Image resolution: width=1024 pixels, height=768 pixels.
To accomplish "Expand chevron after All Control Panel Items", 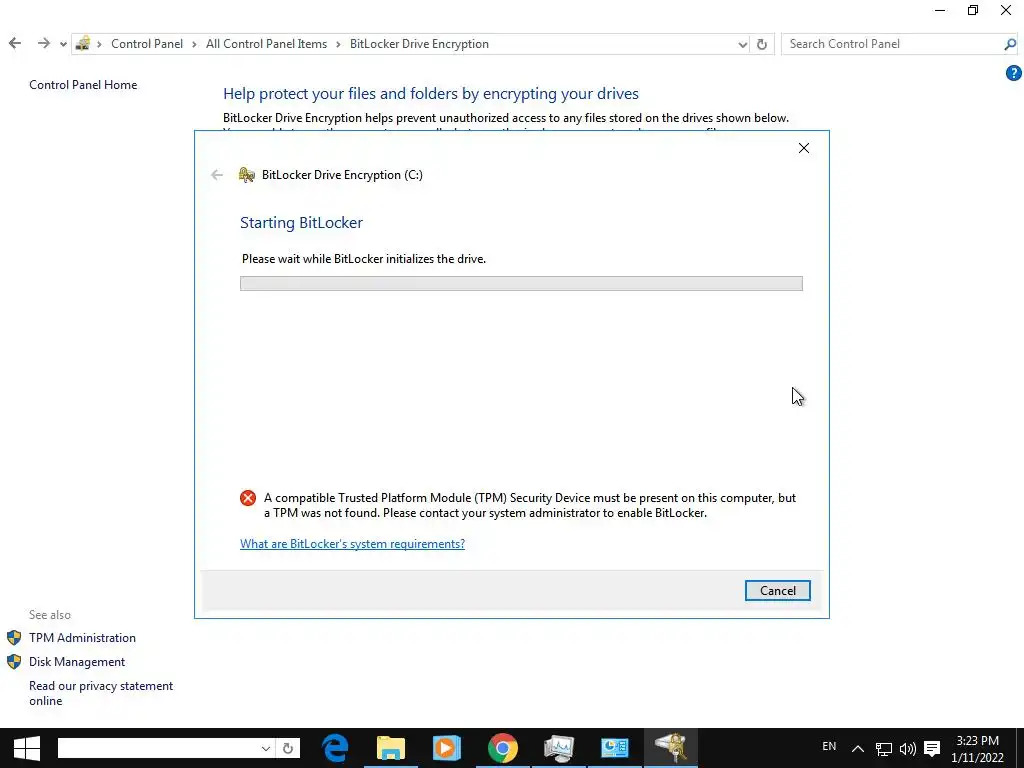I will (338, 44).
